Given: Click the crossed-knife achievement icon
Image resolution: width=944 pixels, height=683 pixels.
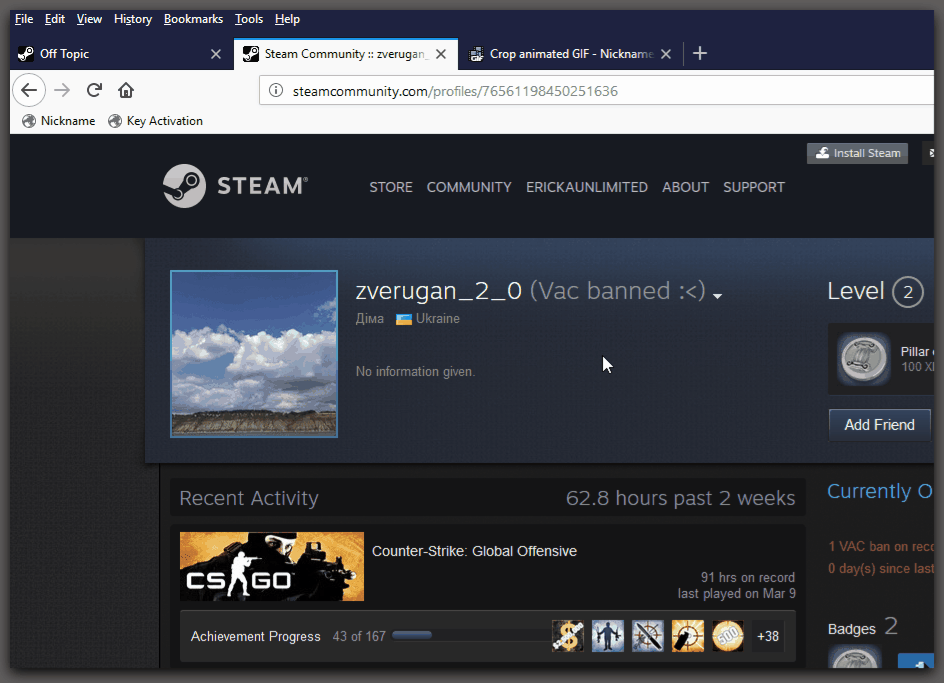Looking at the screenshot, I should click(648, 636).
